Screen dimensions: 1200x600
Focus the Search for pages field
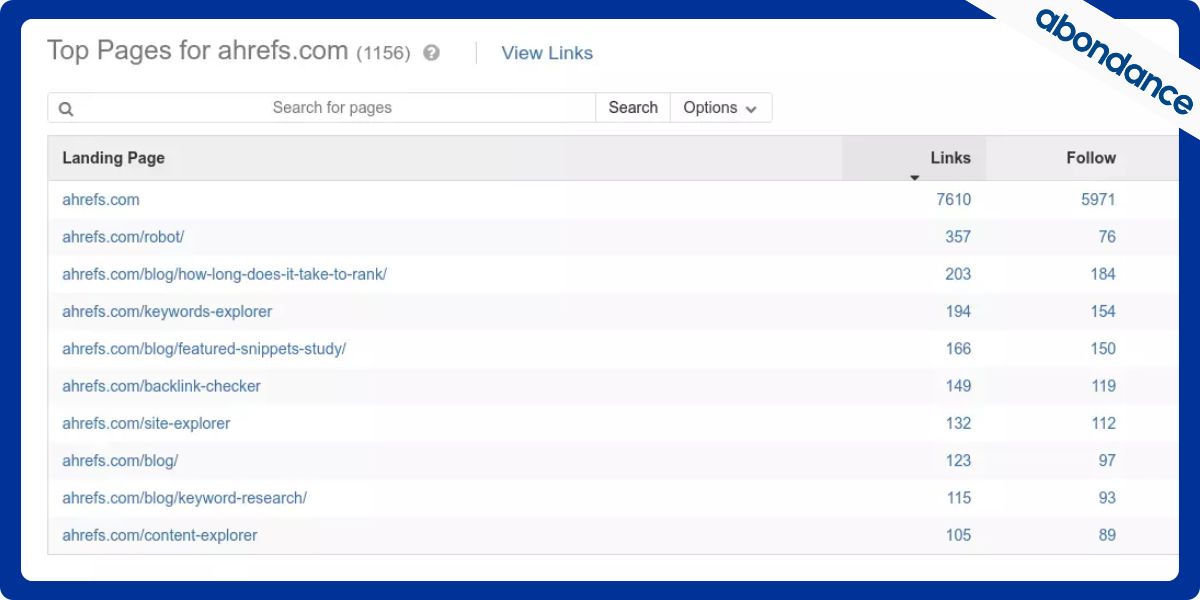[x=332, y=108]
